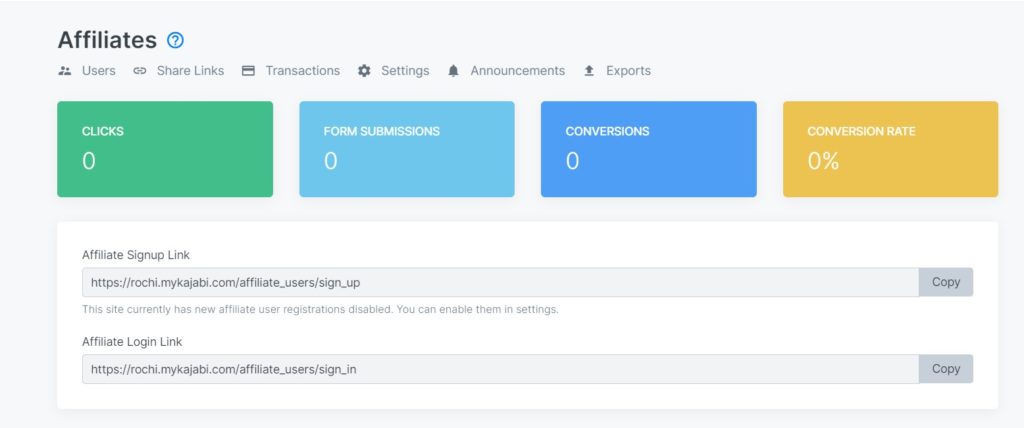Focus the Affiliate Login Link URL field
1024x428 pixels.
pos(500,369)
